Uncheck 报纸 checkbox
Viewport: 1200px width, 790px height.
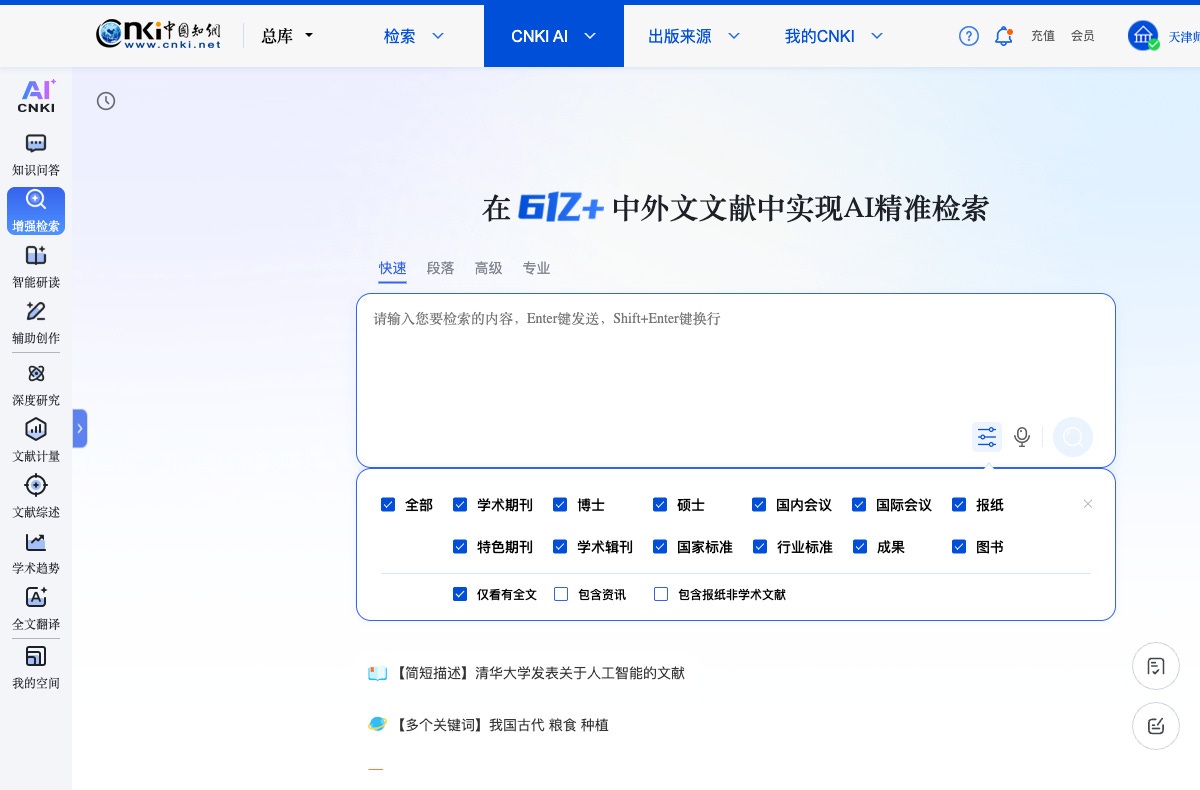(x=959, y=505)
